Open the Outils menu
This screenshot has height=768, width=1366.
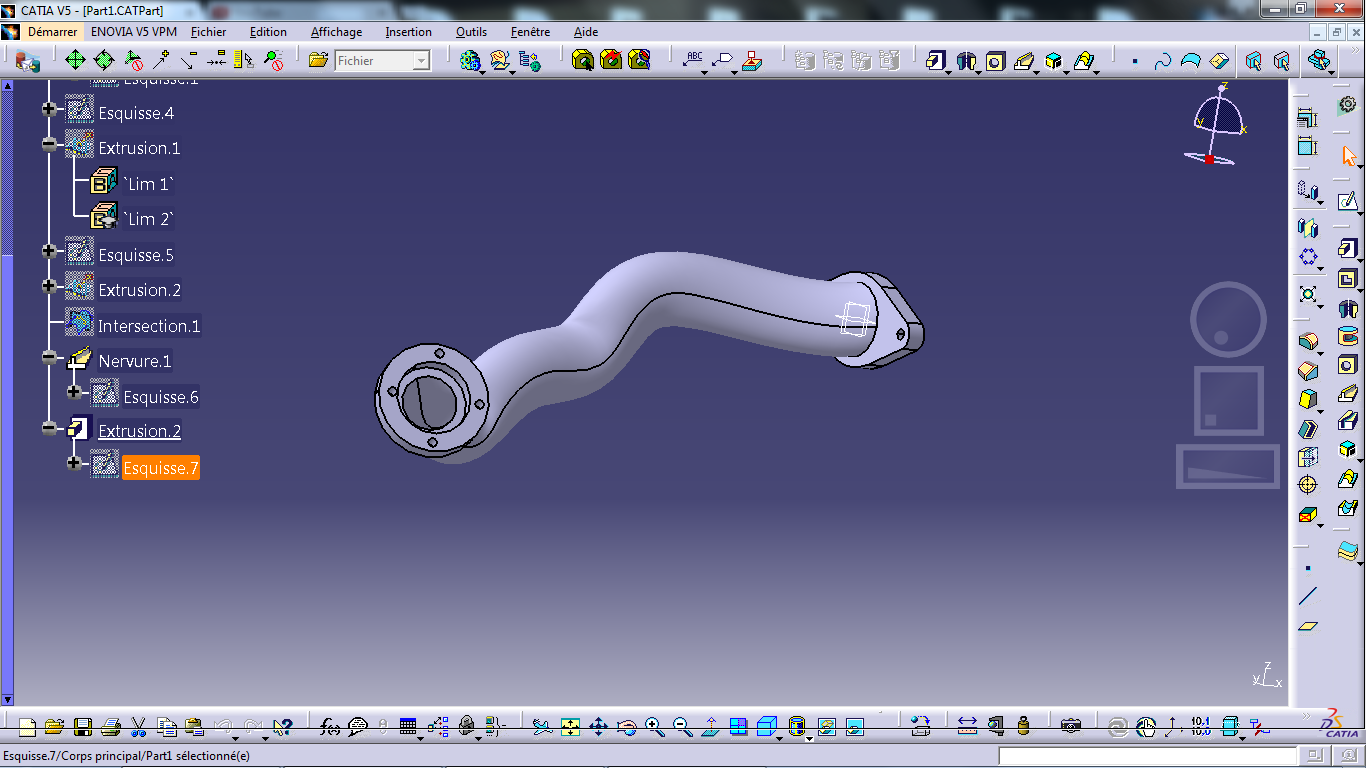pos(472,32)
